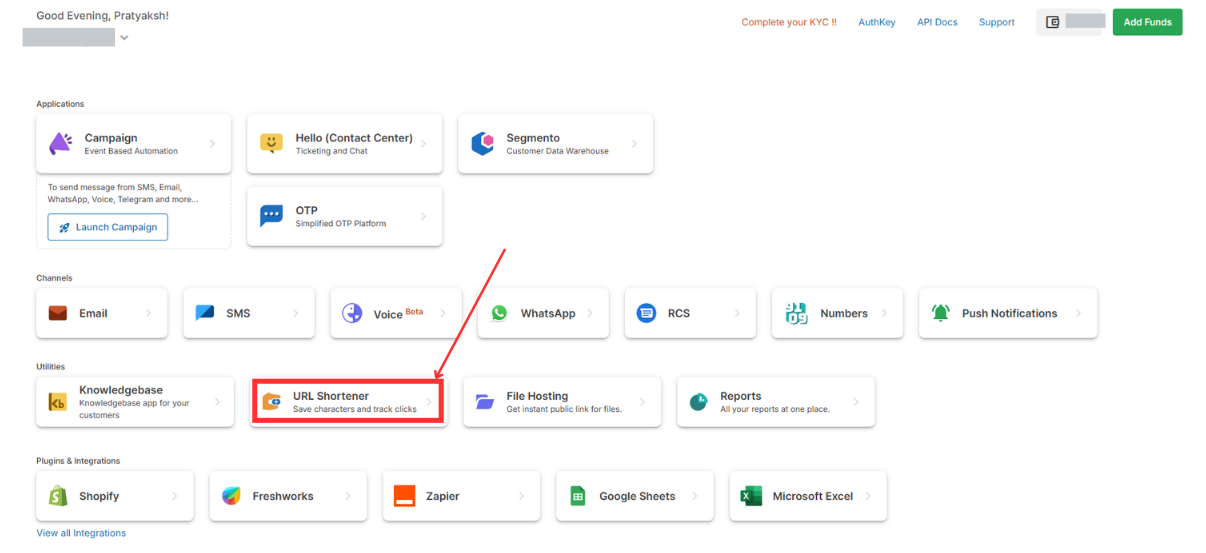Image resolution: width=1206 pixels, height=553 pixels.
Task: Open the Hello (Contact Center) card title
Action: (x=354, y=138)
